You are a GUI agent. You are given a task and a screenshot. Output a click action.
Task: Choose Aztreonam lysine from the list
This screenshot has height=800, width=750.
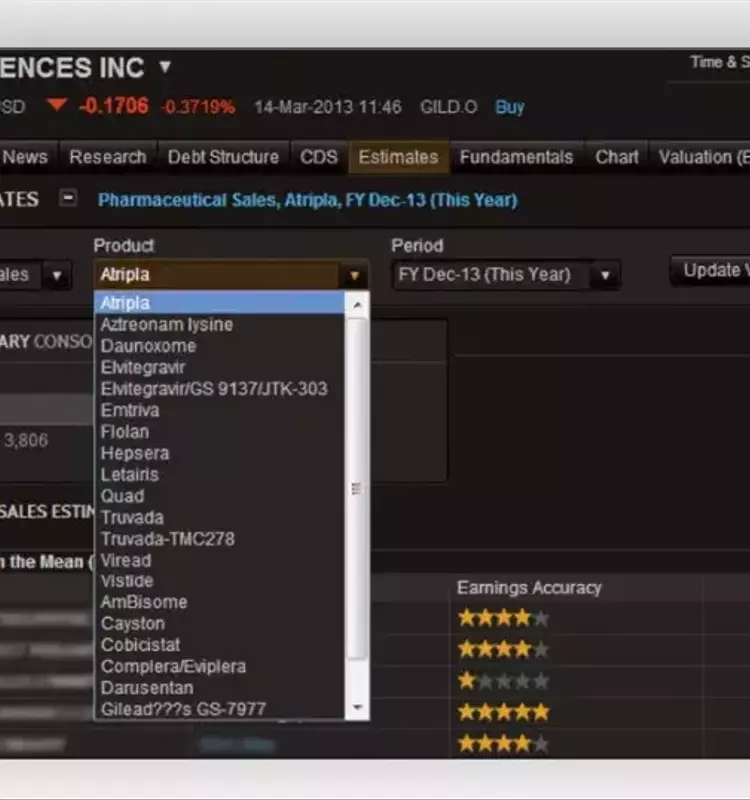coord(219,324)
